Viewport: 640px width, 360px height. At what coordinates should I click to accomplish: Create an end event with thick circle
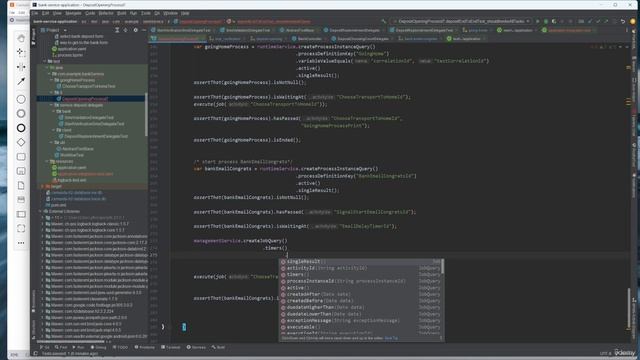click(x=21, y=128)
